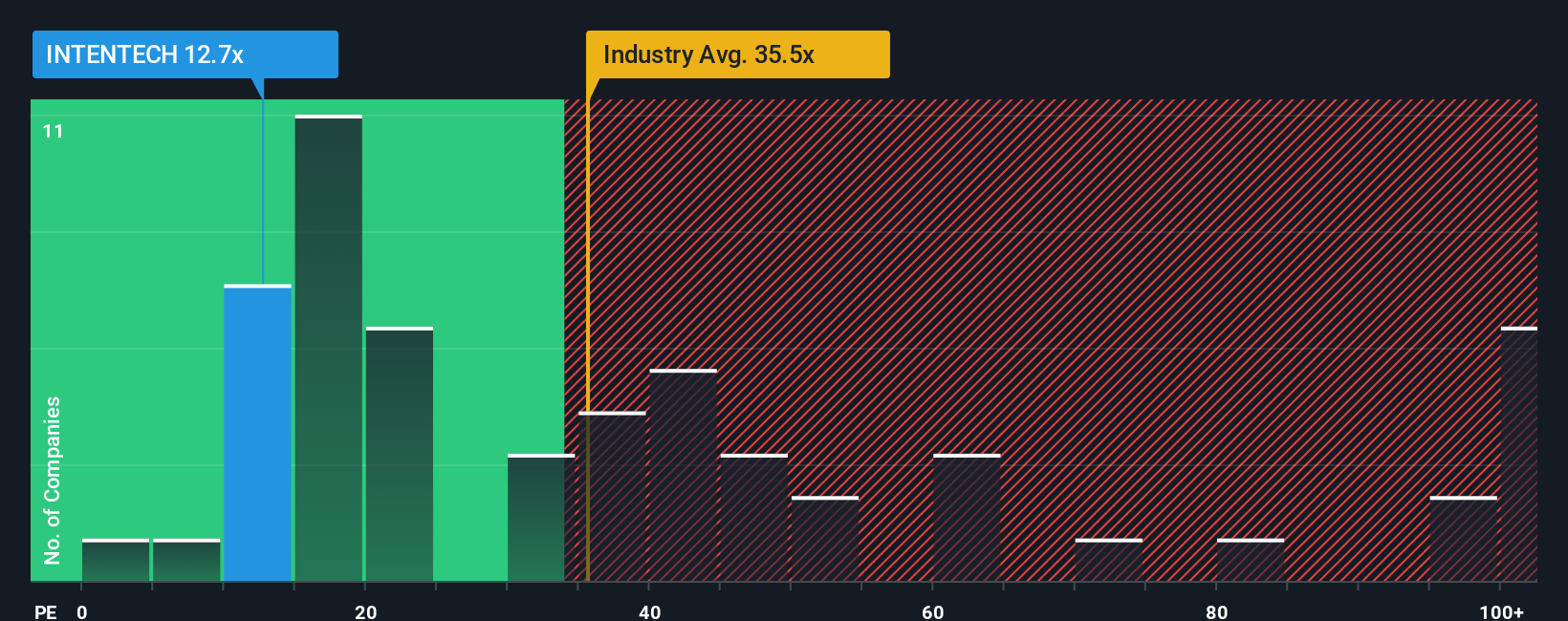Select the first bar at PE 0
The height and width of the screenshot is (621, 1568).
[115, 560]
